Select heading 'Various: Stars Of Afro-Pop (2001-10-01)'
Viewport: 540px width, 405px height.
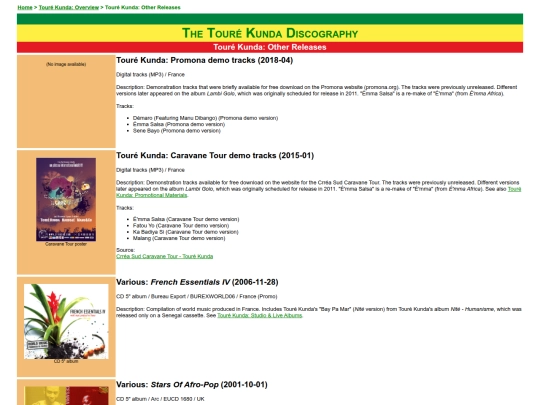click(192, 385)
